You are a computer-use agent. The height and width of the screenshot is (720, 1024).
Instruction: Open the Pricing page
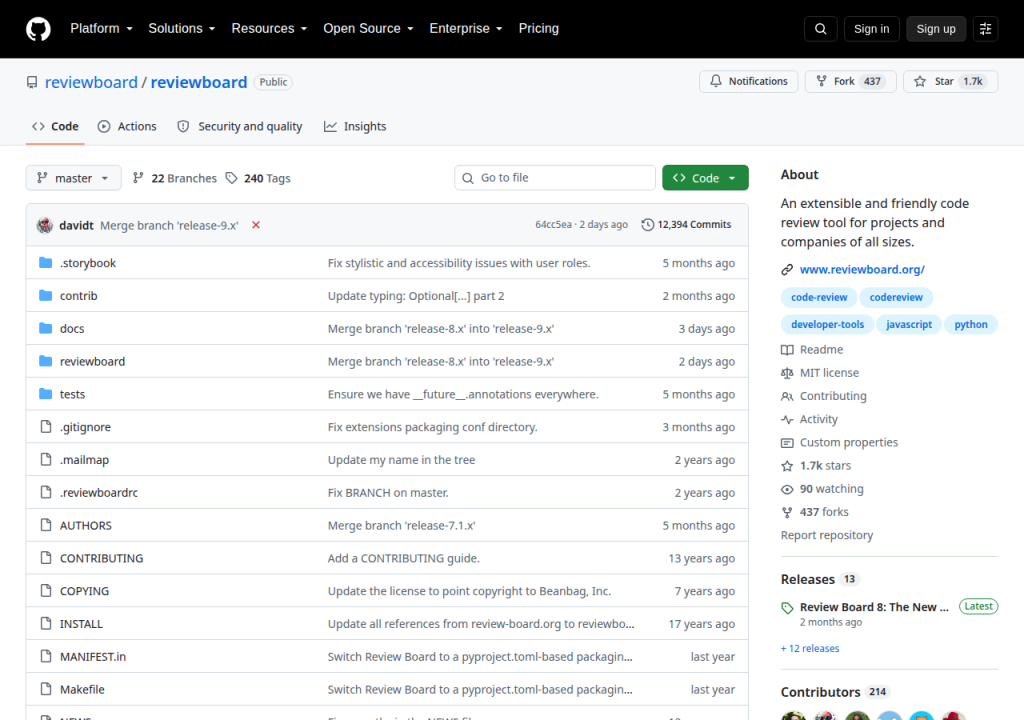(x=538, y=29)
